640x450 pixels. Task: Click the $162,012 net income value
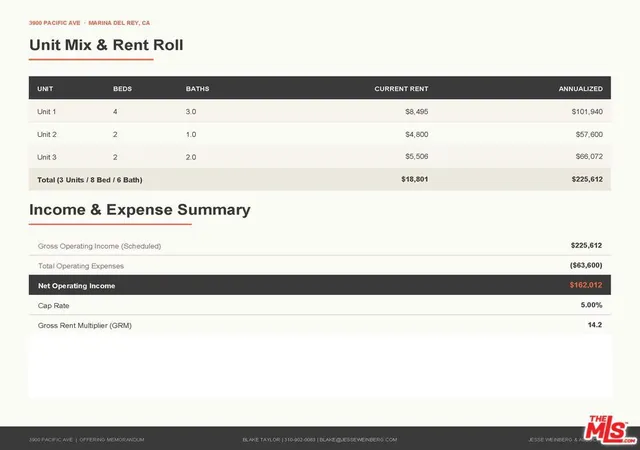[x=586, y=285]
